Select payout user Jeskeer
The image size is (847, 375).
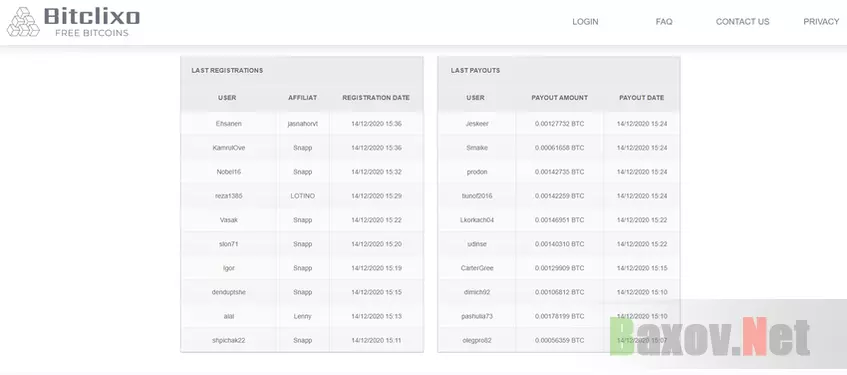tap(477, 124)
